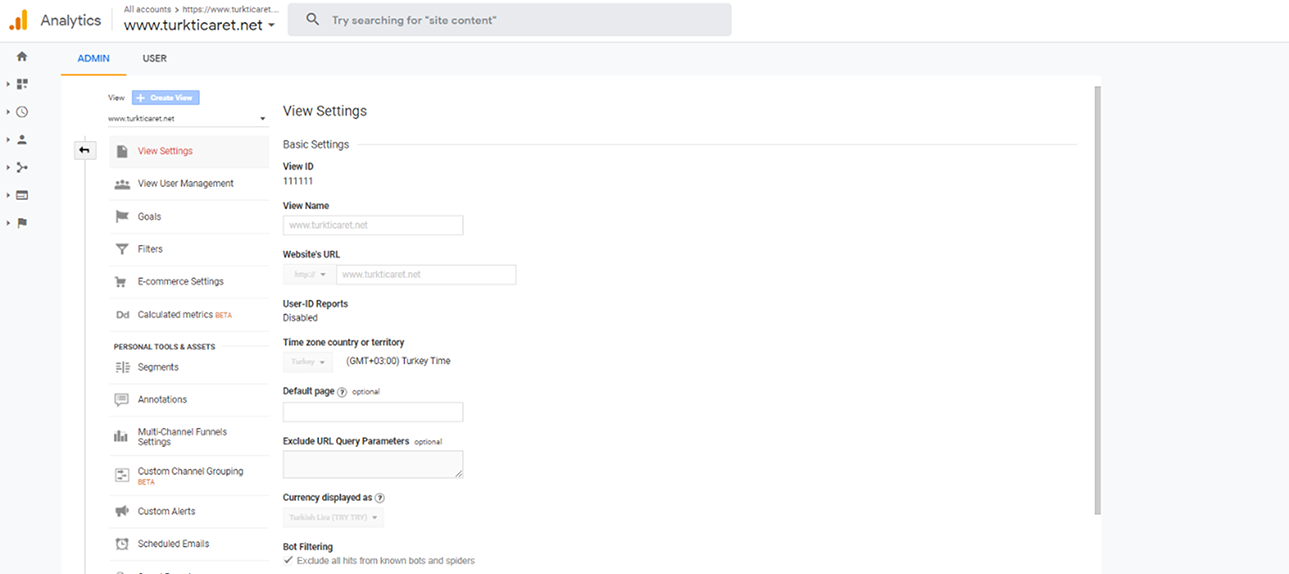Click the Default page input field
Image resolution: width=1289 pixels, height=574 pixels.
(373, 412)
